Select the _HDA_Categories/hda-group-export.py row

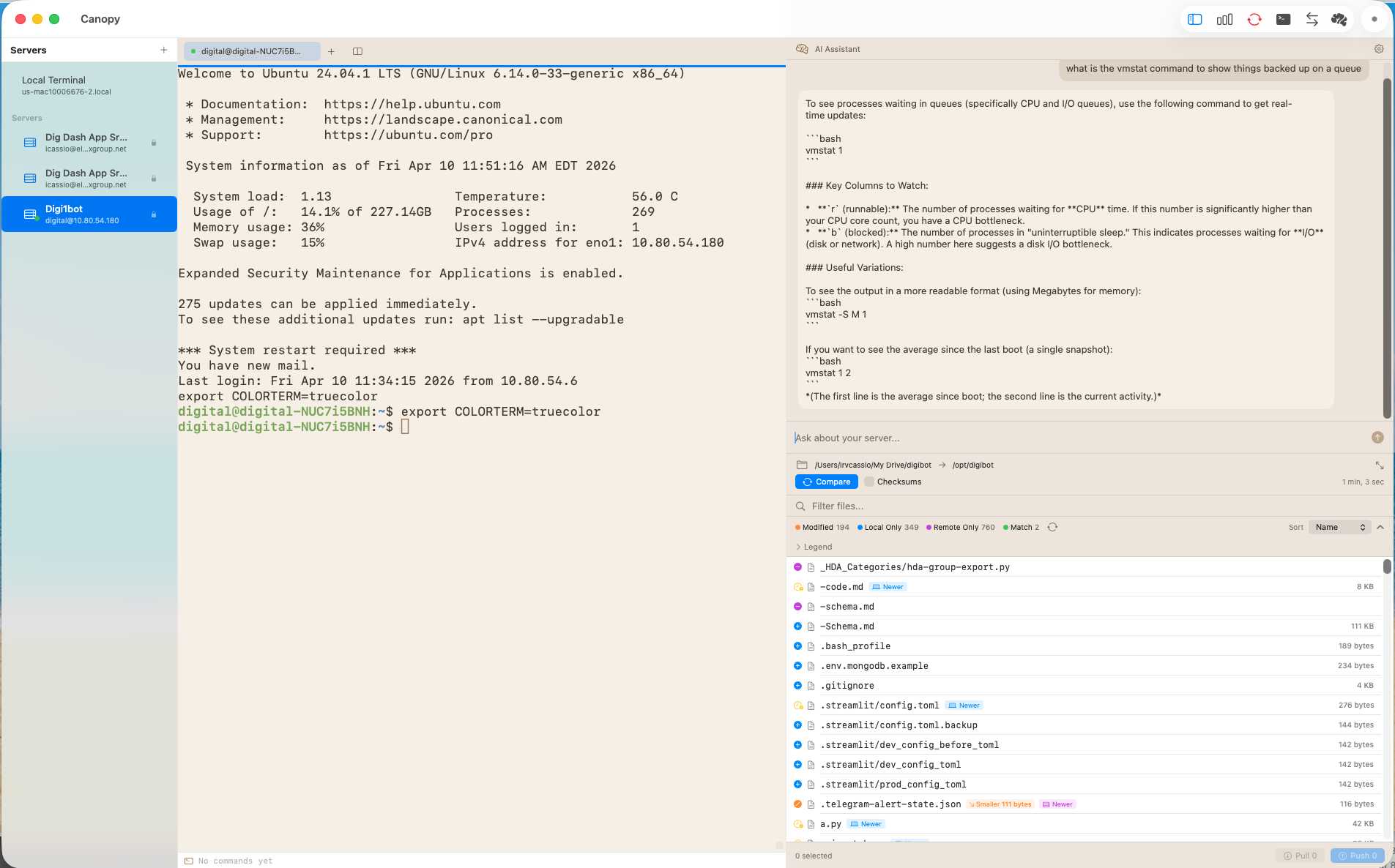(1084, 567)
